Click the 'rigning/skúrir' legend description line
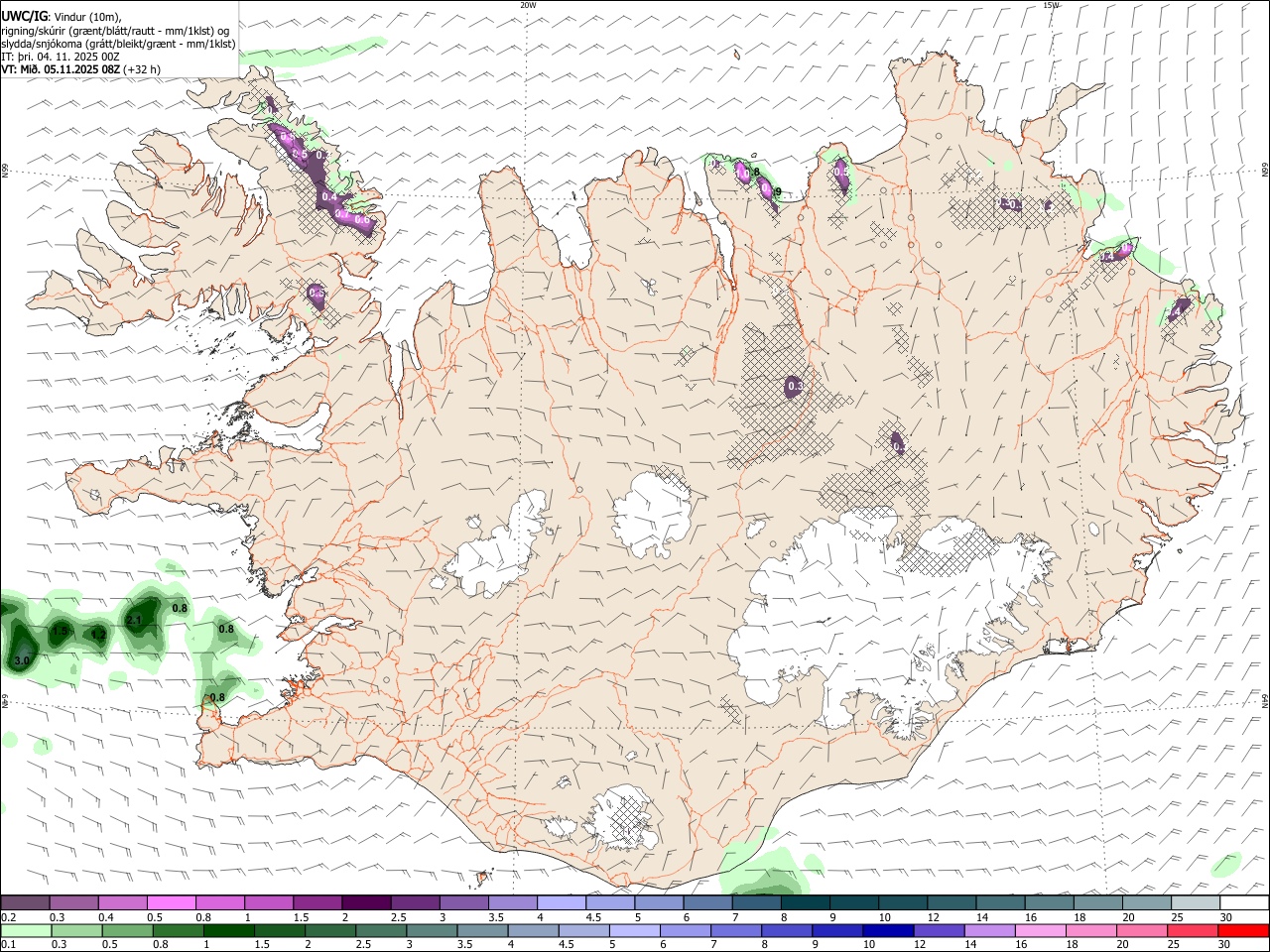 point(115,31)
